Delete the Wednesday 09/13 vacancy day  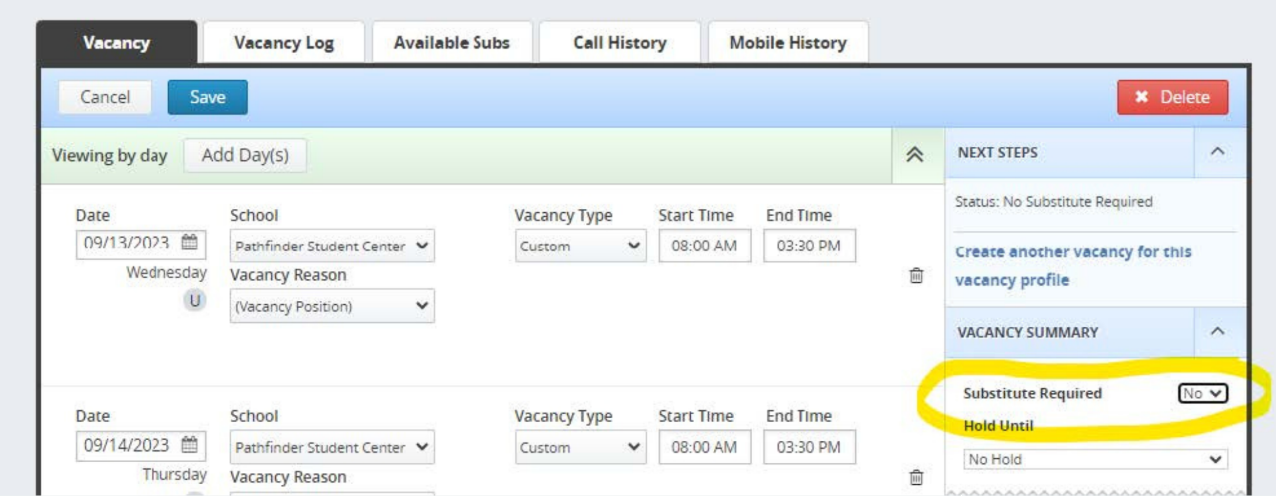pos(914,273)
